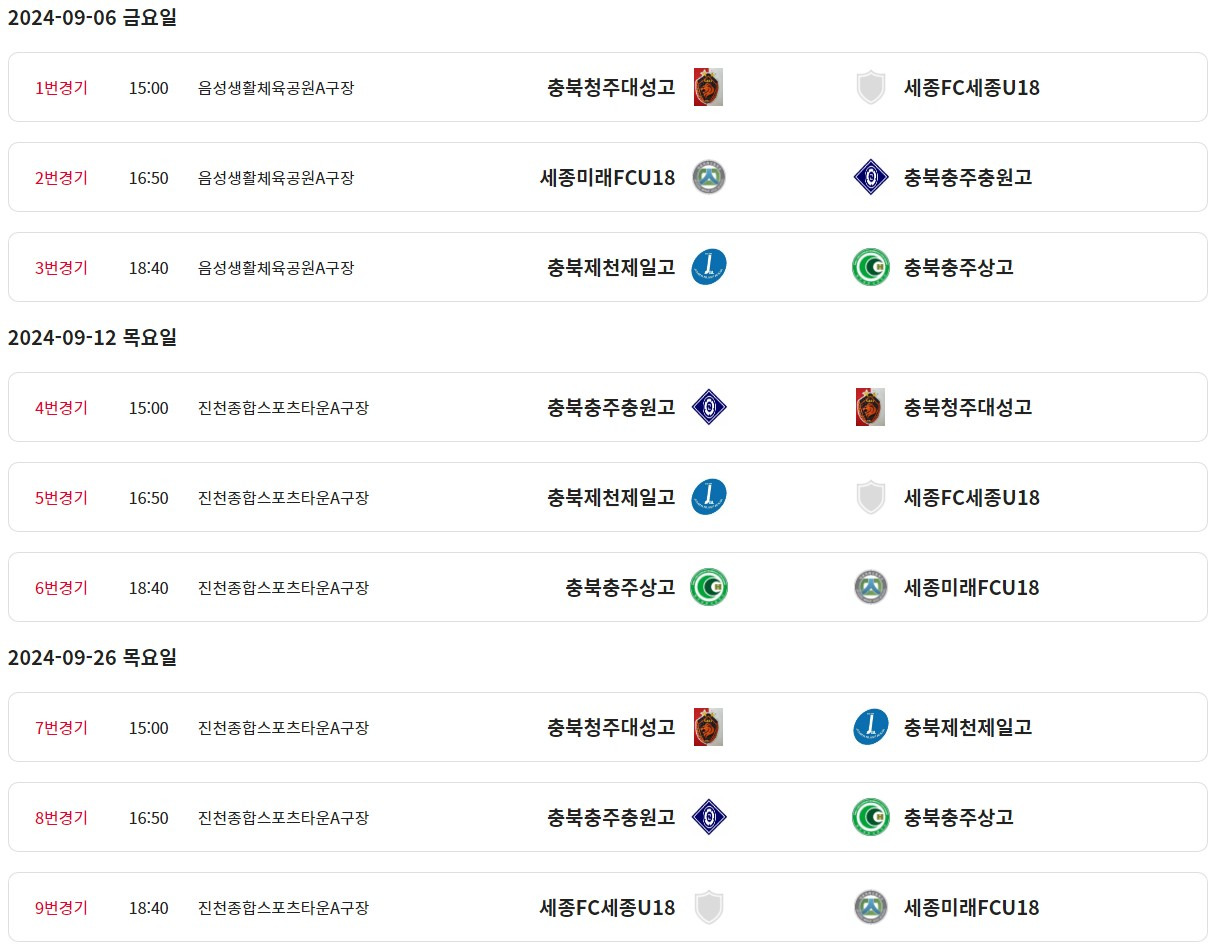Click 충북충주충원고 diamond emblem in match 2
This screenshot has height=946, width=1217.
pos(871,177)
